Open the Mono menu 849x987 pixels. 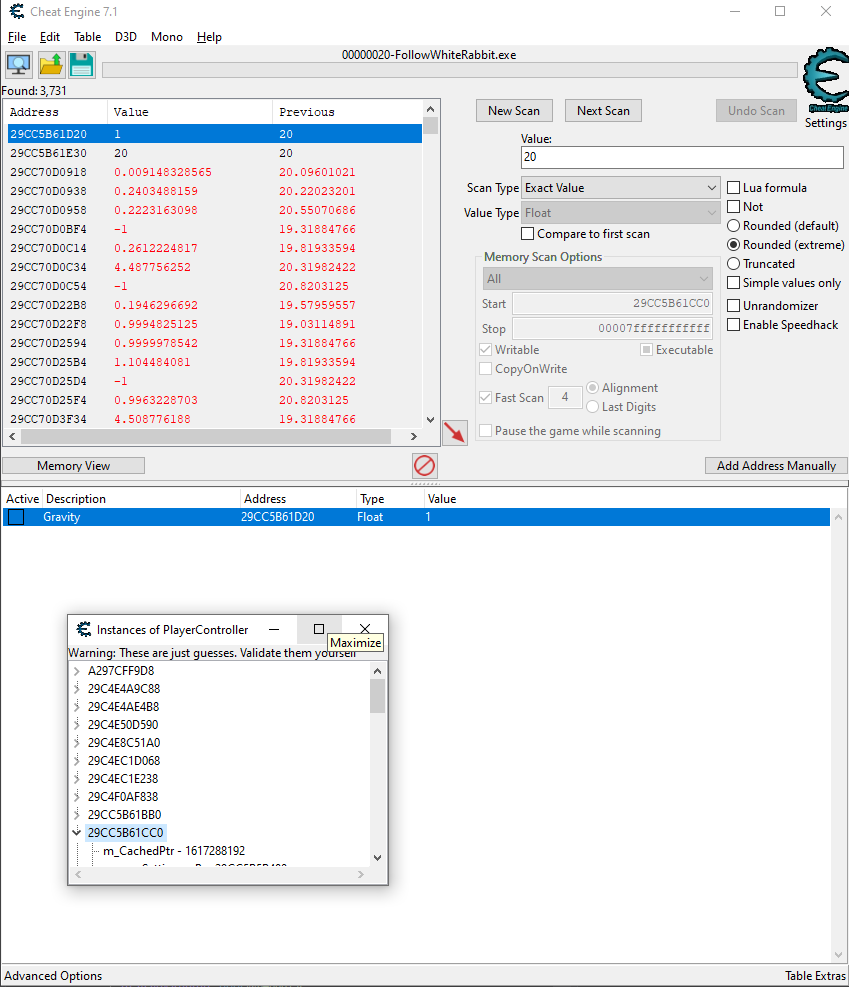[167, 37]
